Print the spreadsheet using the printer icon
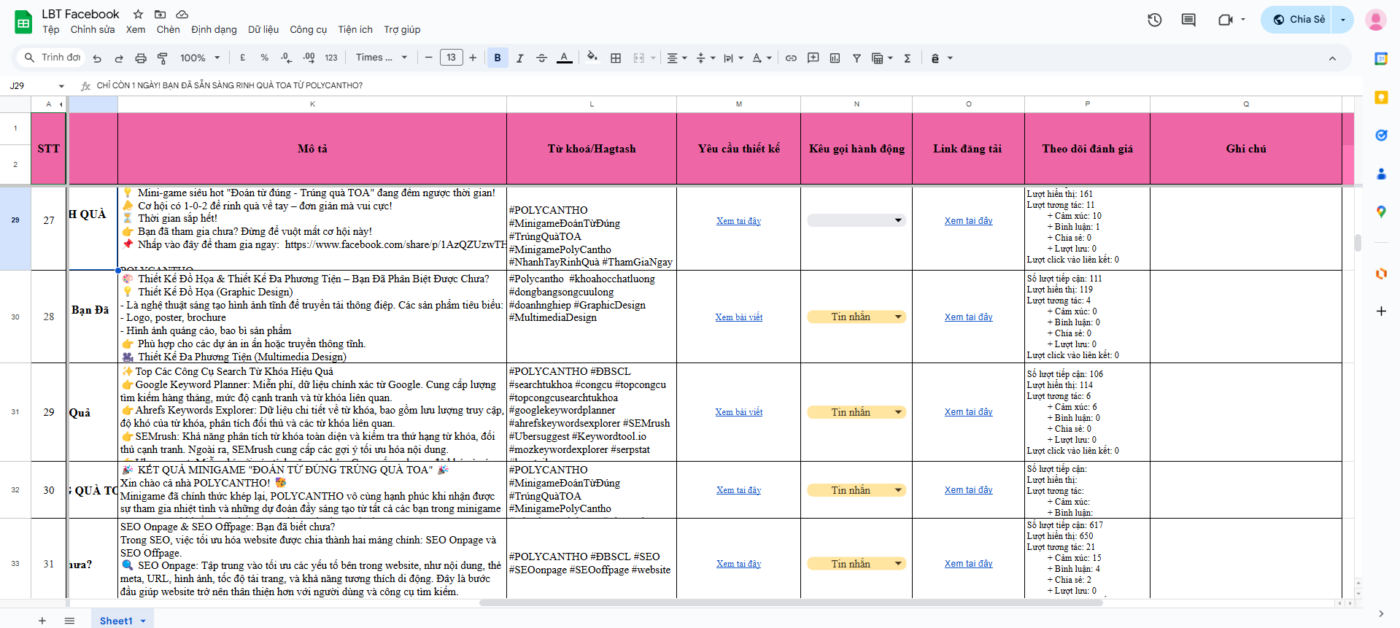 coord(140,58)
